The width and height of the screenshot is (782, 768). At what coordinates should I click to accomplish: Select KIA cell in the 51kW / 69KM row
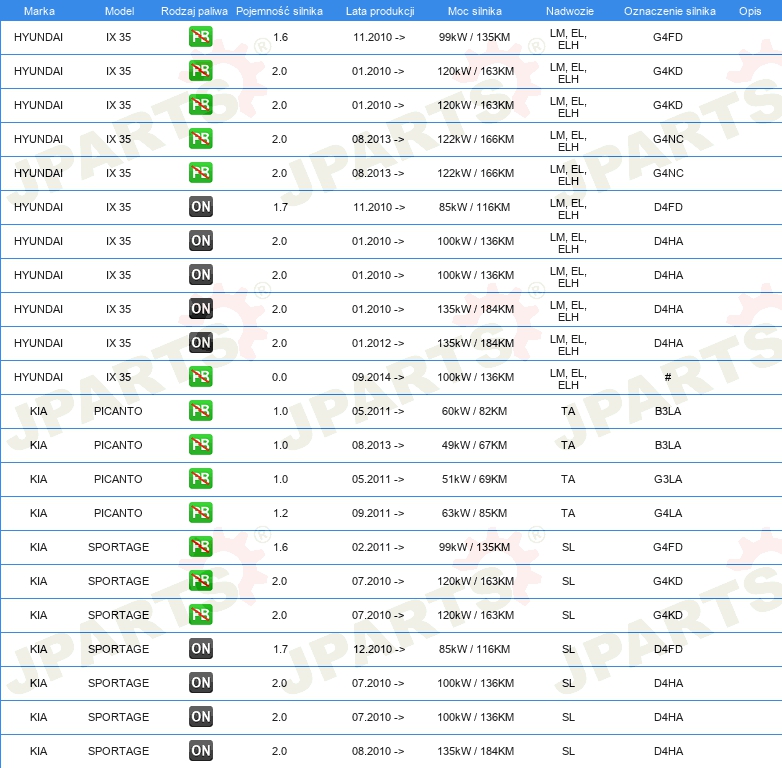coord(38,479)
